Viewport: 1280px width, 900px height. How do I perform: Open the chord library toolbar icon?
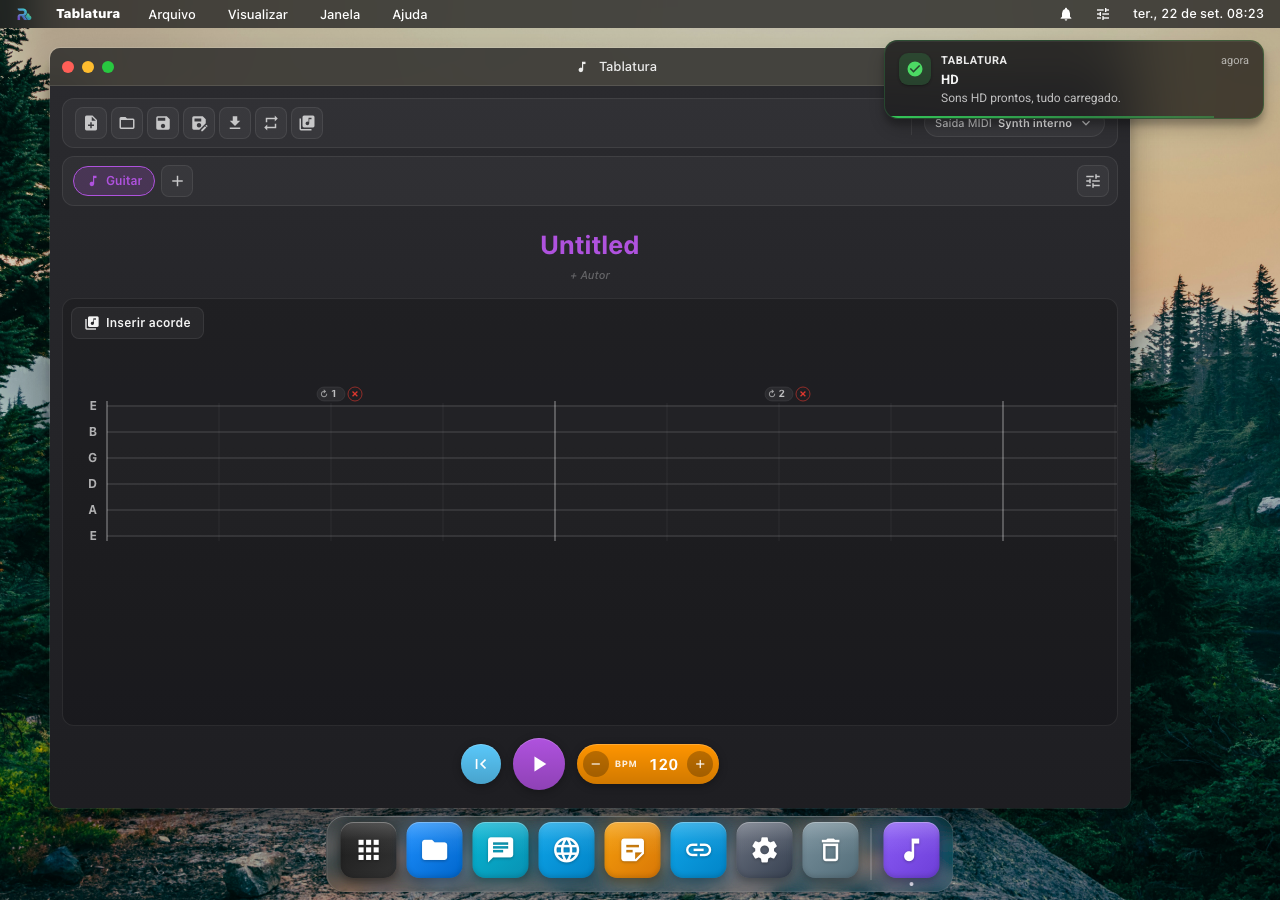307,123
